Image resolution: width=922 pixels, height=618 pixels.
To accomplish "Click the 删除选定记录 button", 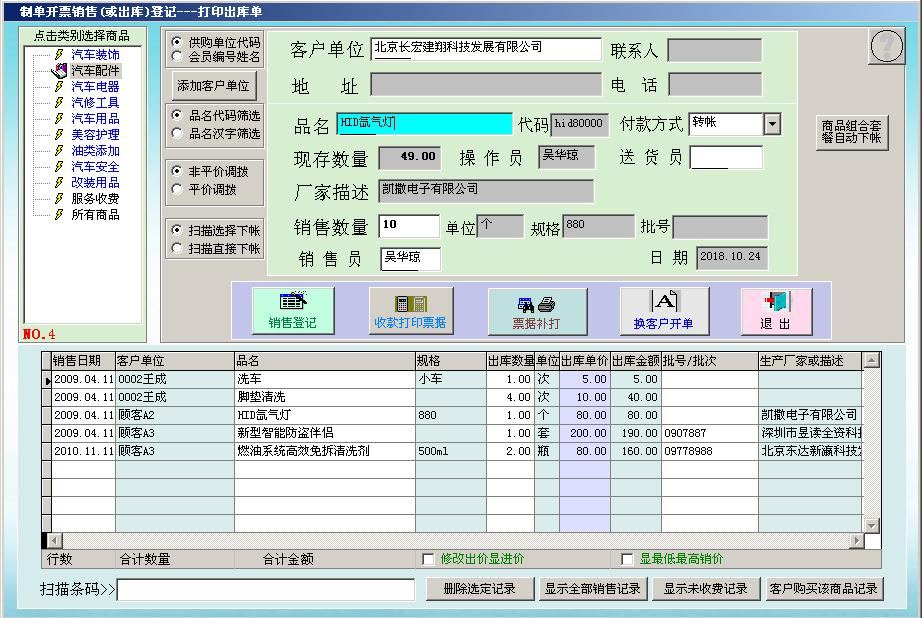I will 479,590.
